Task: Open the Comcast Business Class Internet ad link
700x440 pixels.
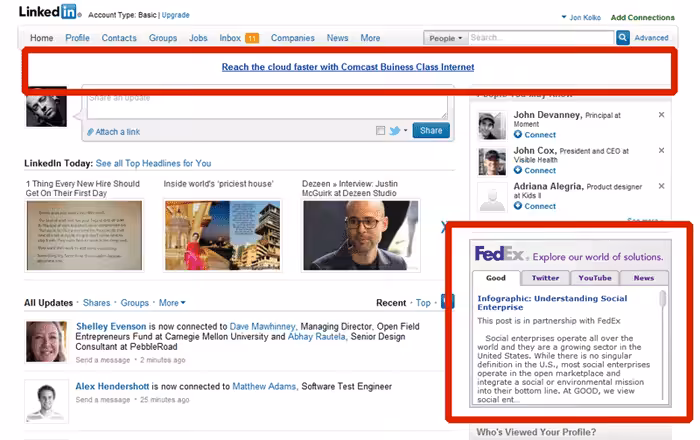Action: click(x=348, y=67)
